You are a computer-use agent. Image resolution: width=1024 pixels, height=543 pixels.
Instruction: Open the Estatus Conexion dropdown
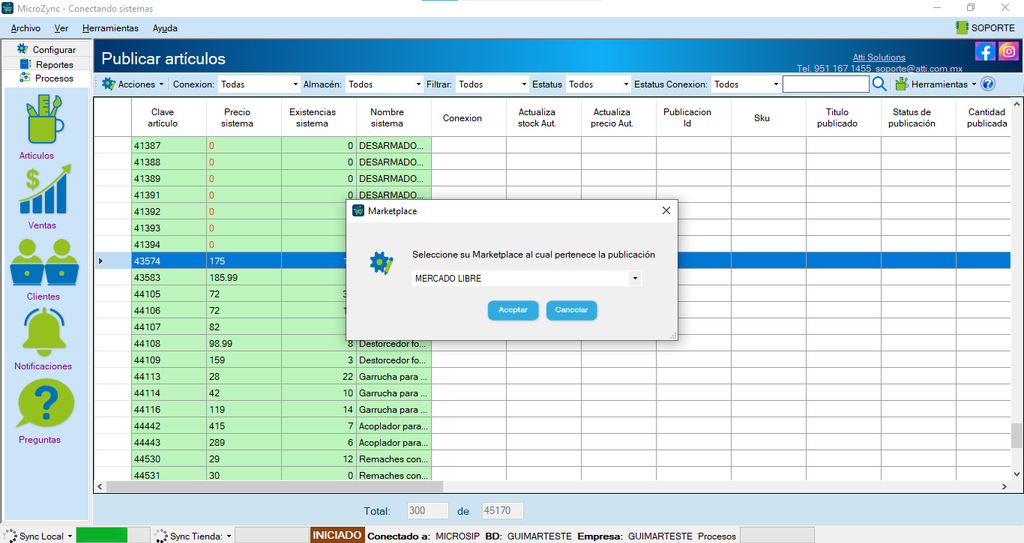point(746,84)
